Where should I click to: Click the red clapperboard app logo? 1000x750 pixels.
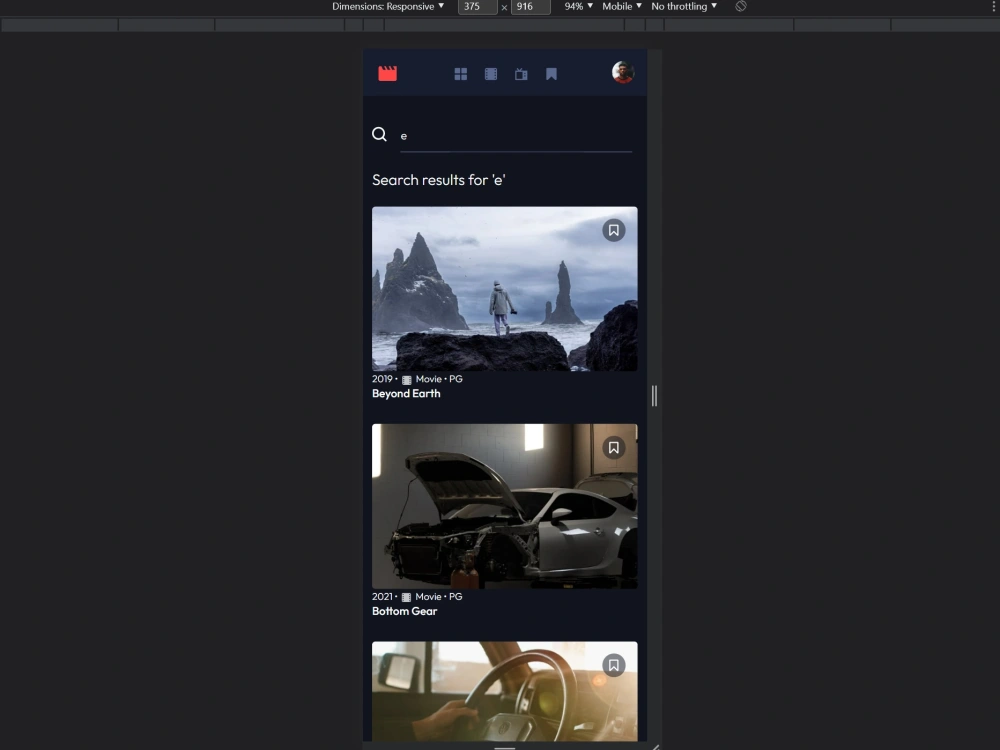pos(387,73)
